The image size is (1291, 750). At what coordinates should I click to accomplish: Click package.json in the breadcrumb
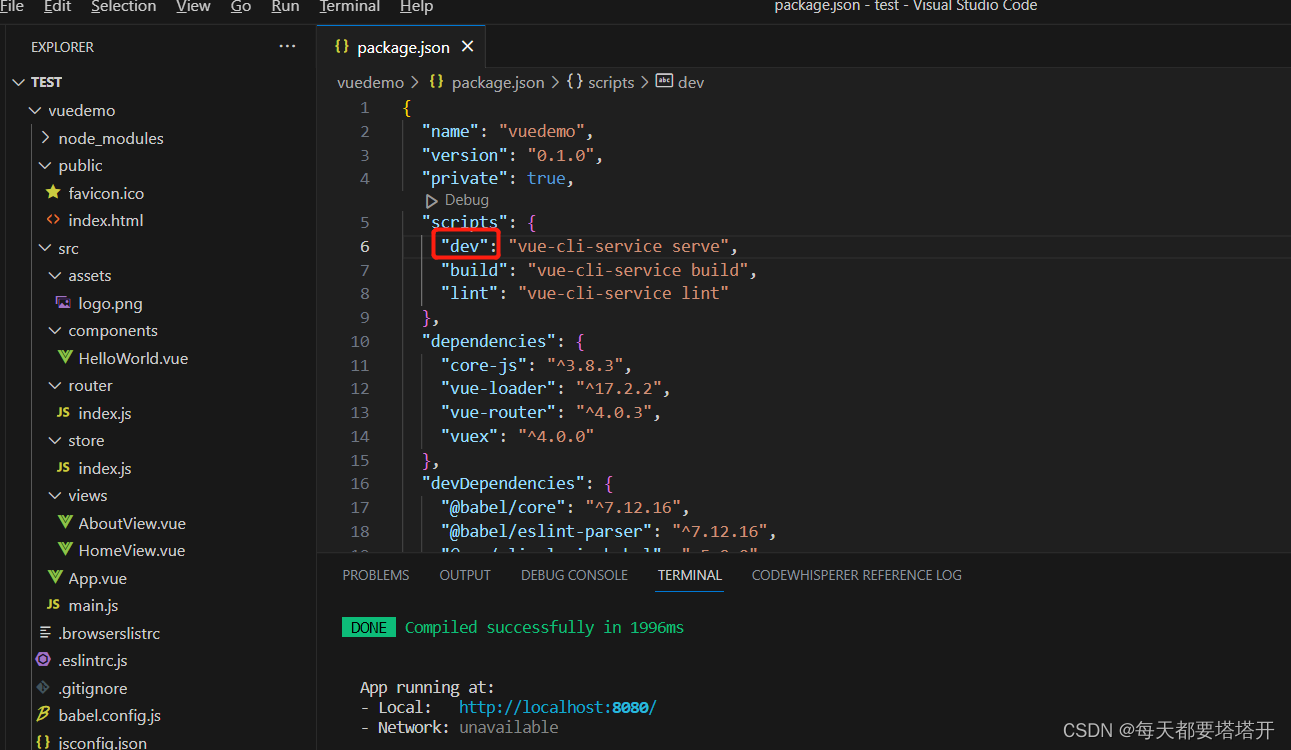coord(498,82)
